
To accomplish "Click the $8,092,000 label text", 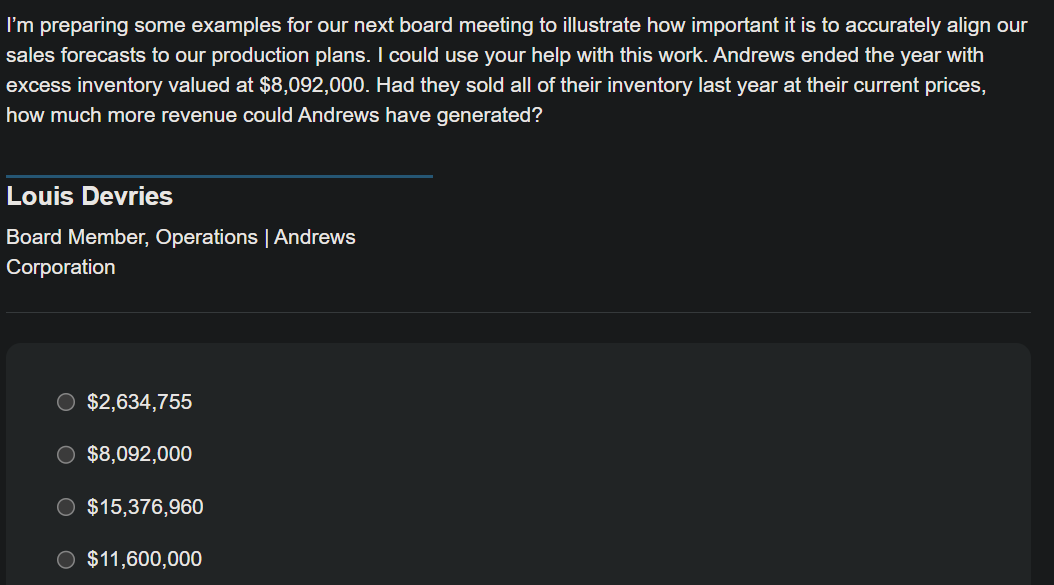I will click(140, 454).
